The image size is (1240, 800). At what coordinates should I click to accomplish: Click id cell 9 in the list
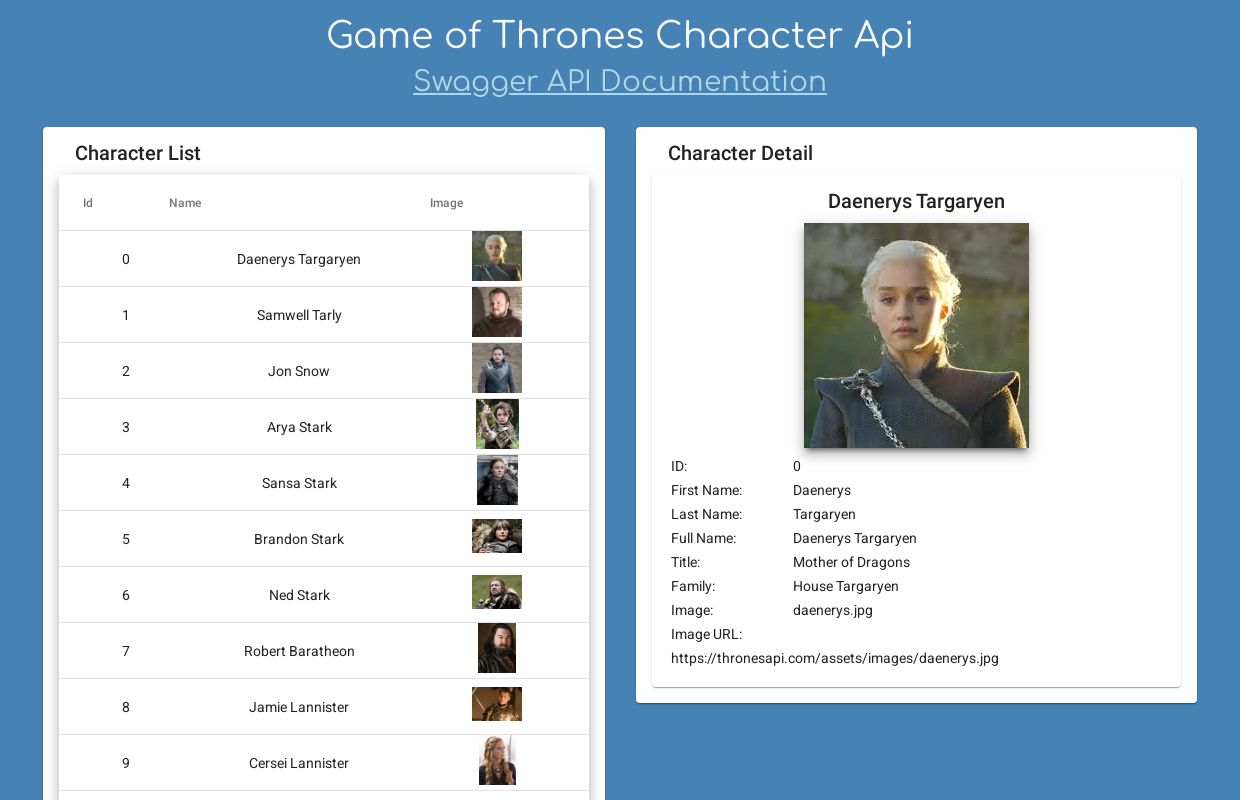coord(126,763)
